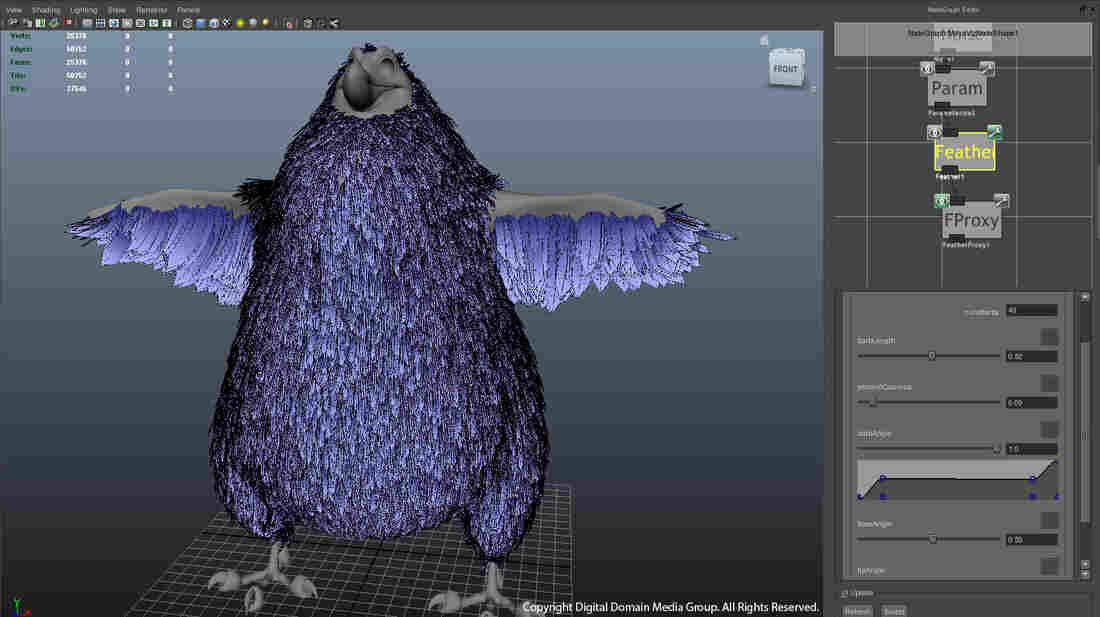Click the square button above barbLength field
The height and width of the screenshot is (617, 1100).
pos(1049,337)
